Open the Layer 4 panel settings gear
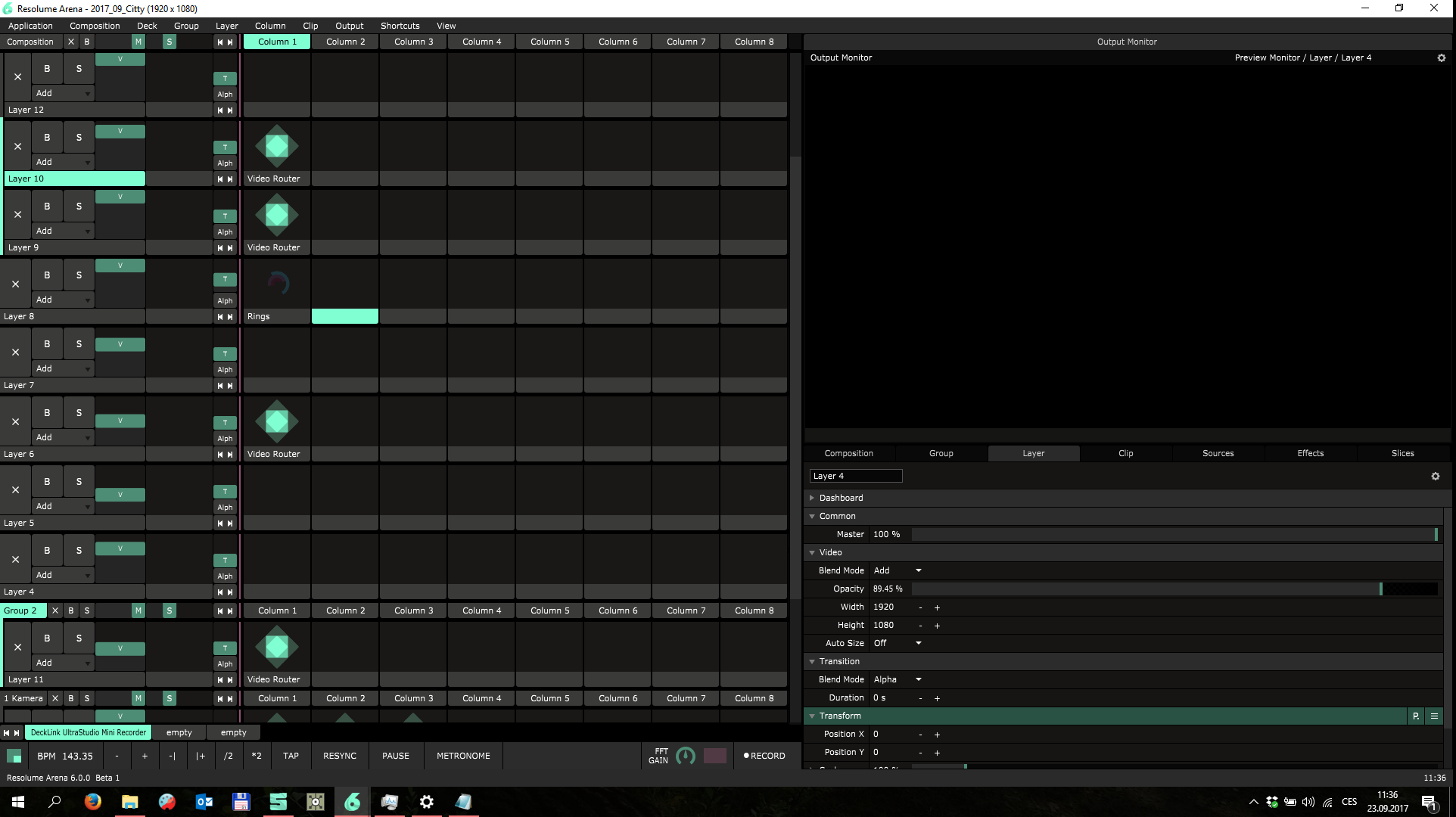This screenshot has width=1456, height=817. (x=1435, y=476)
